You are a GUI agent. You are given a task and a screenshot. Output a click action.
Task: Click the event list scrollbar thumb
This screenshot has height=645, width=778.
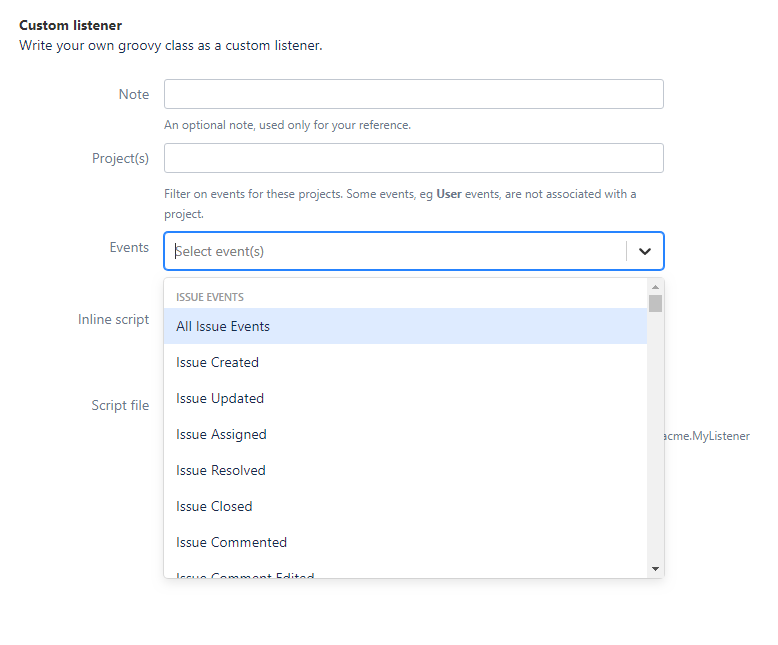655,303
